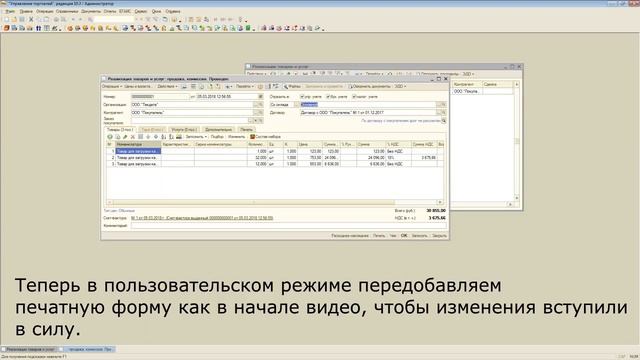Viewport: 640px width, 360px height.
Task: Open the ЭДО dropdown in document toolbar
Action: coord(400,87)
